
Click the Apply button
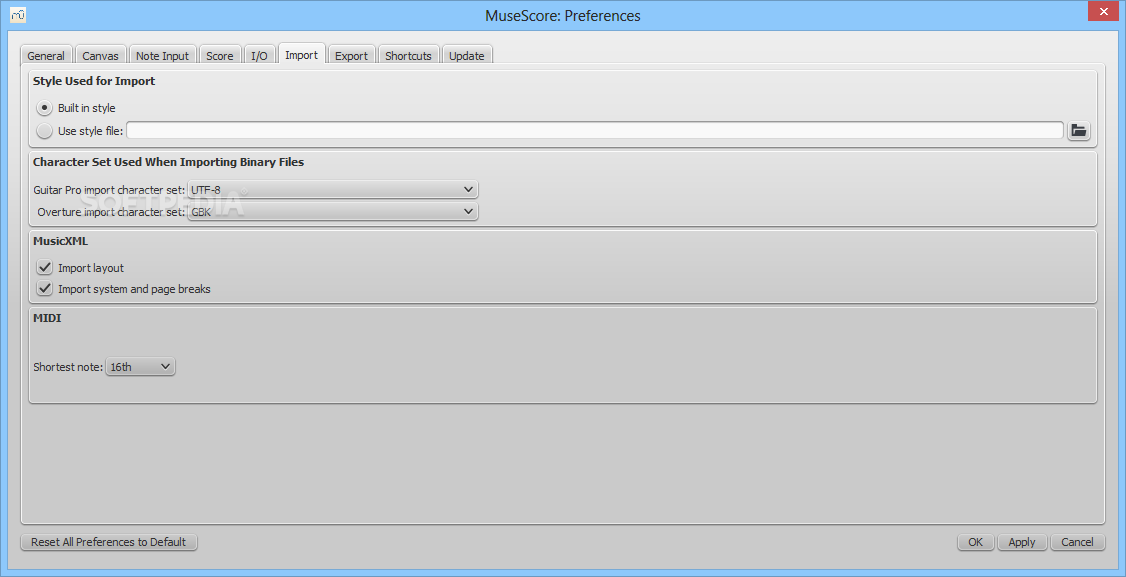(x=1022, y=542)
